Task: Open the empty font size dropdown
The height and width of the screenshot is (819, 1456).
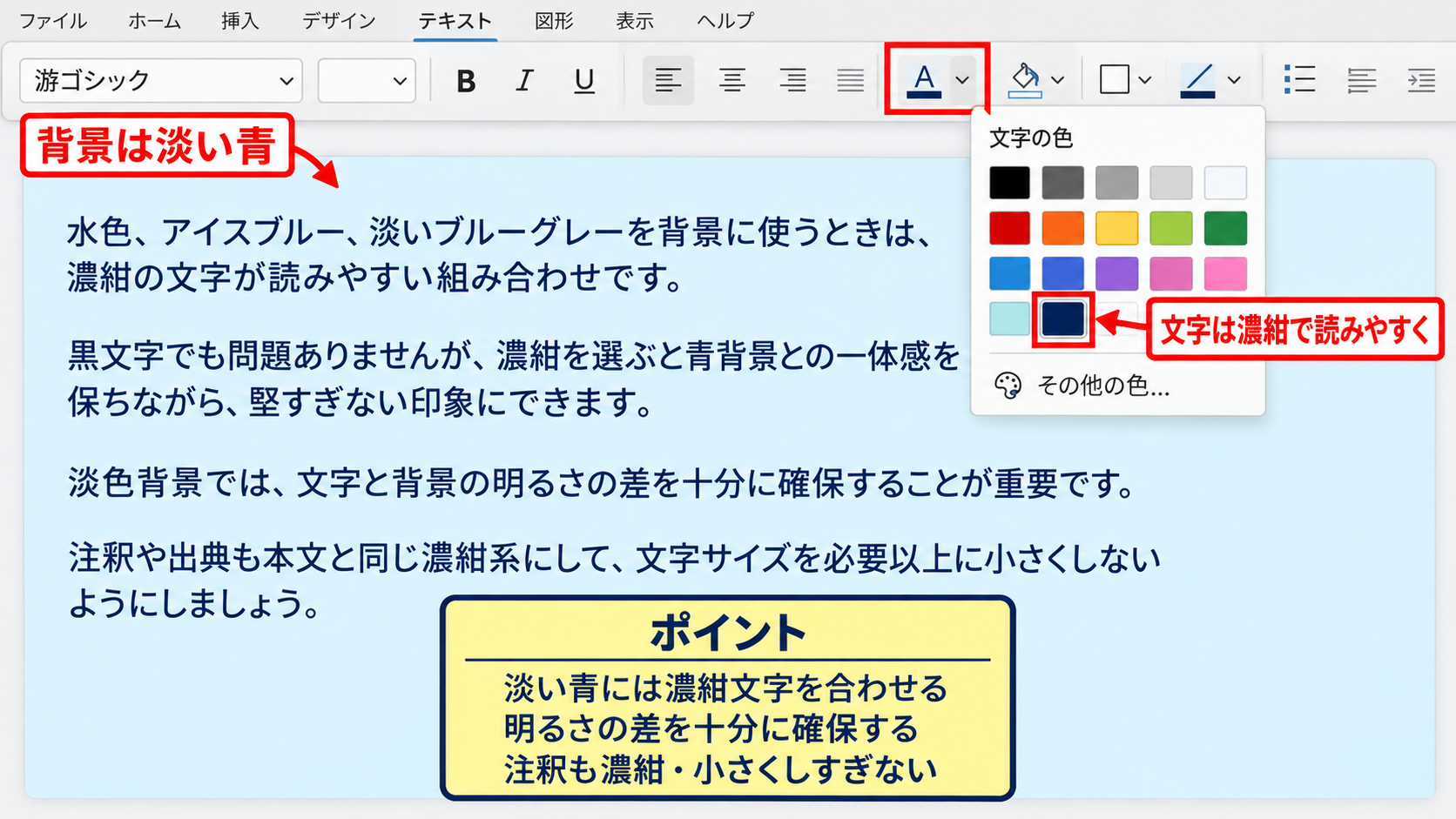Action: click(367, 81)
